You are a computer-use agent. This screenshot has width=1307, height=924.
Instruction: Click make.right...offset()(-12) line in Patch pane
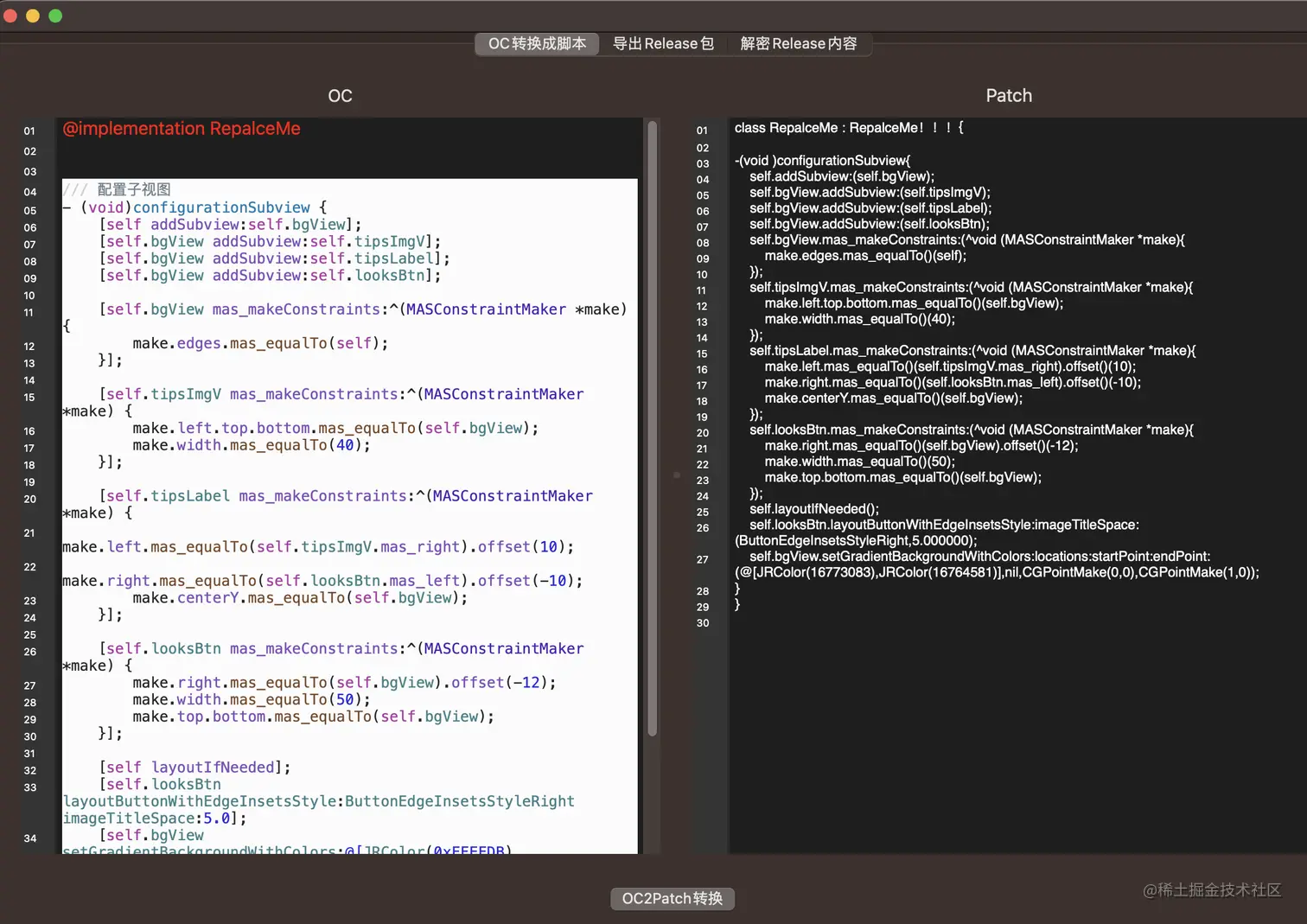coord(921,446)
